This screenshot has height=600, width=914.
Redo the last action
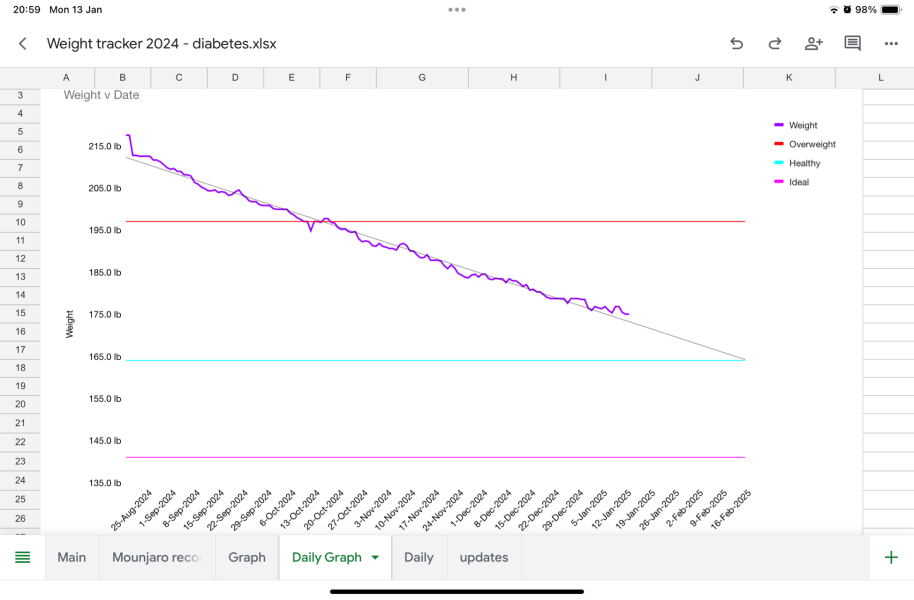[x=775, y=44]
